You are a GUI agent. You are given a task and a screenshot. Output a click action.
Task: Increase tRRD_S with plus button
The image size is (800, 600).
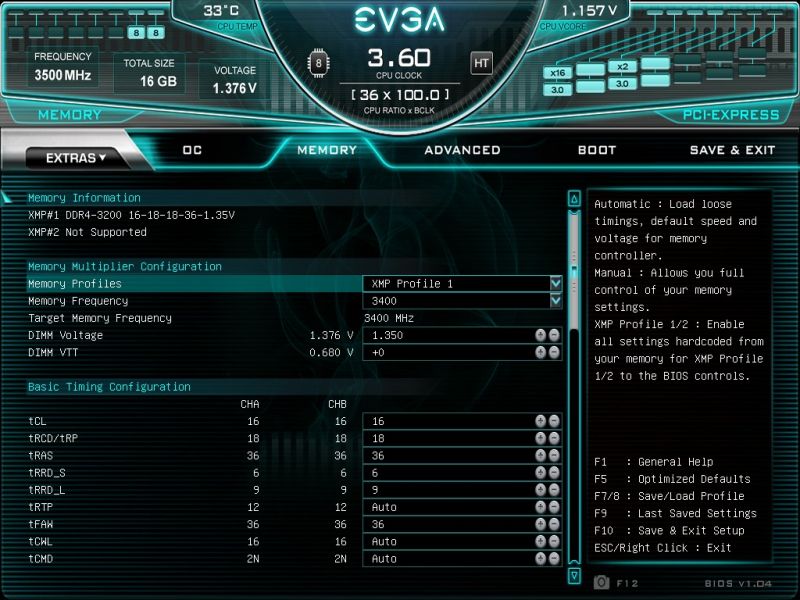point(540,472)
